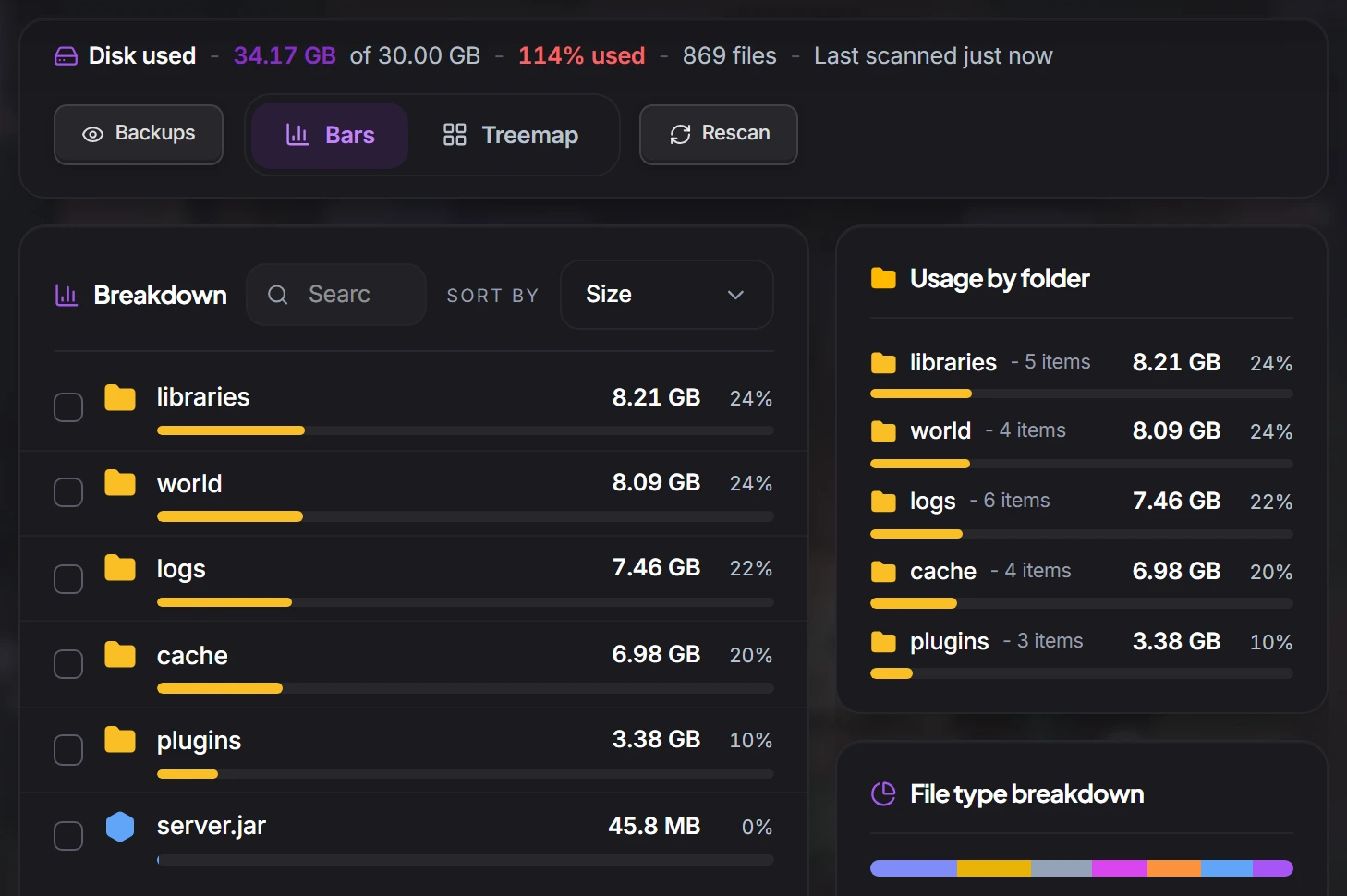Open the Size sort dropdown

[666, 295]
